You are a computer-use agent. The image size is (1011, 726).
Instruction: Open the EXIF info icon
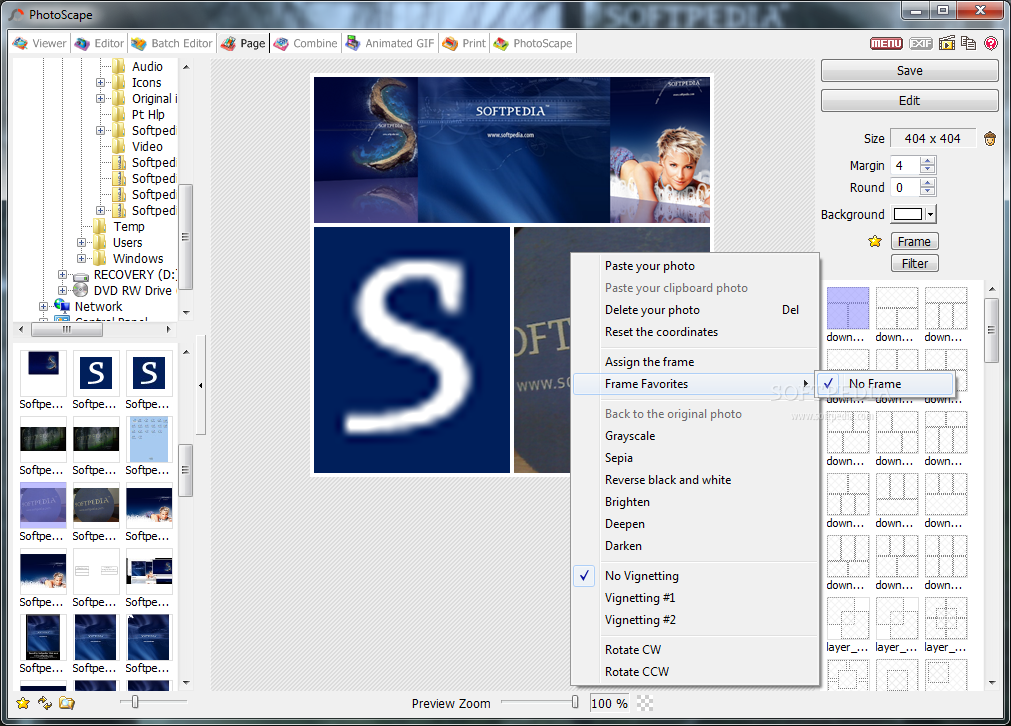920,43
